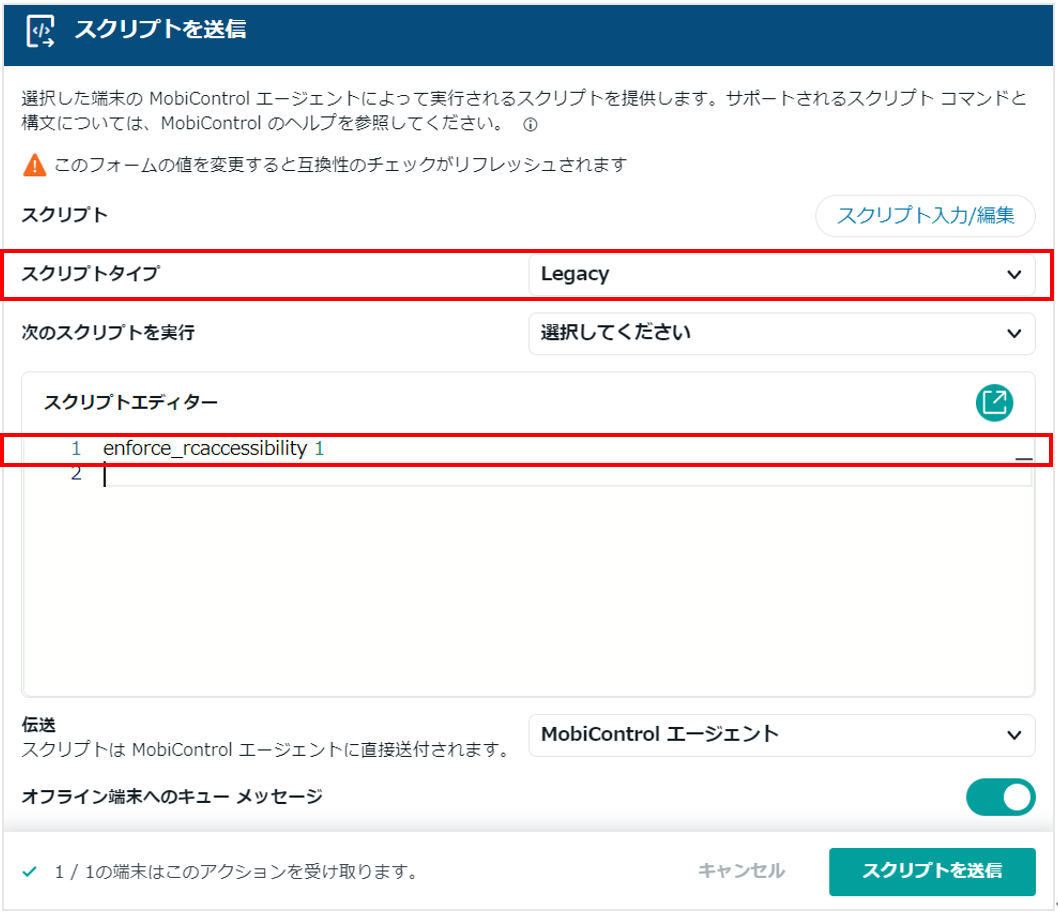Click the send script header icon
1058x915 pixels.
tap(40, 31)
